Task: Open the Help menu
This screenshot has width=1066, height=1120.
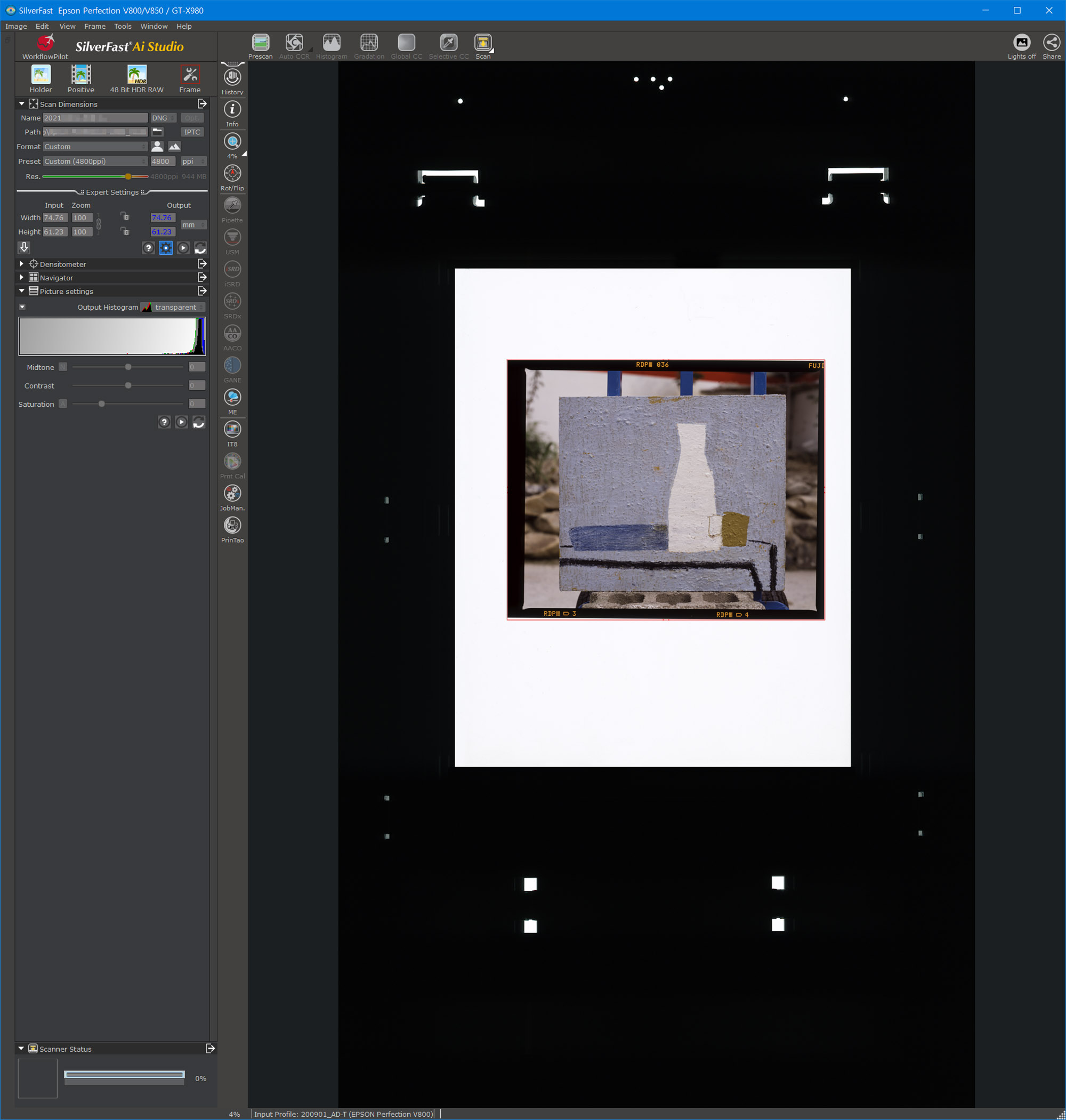Action: 184,26
